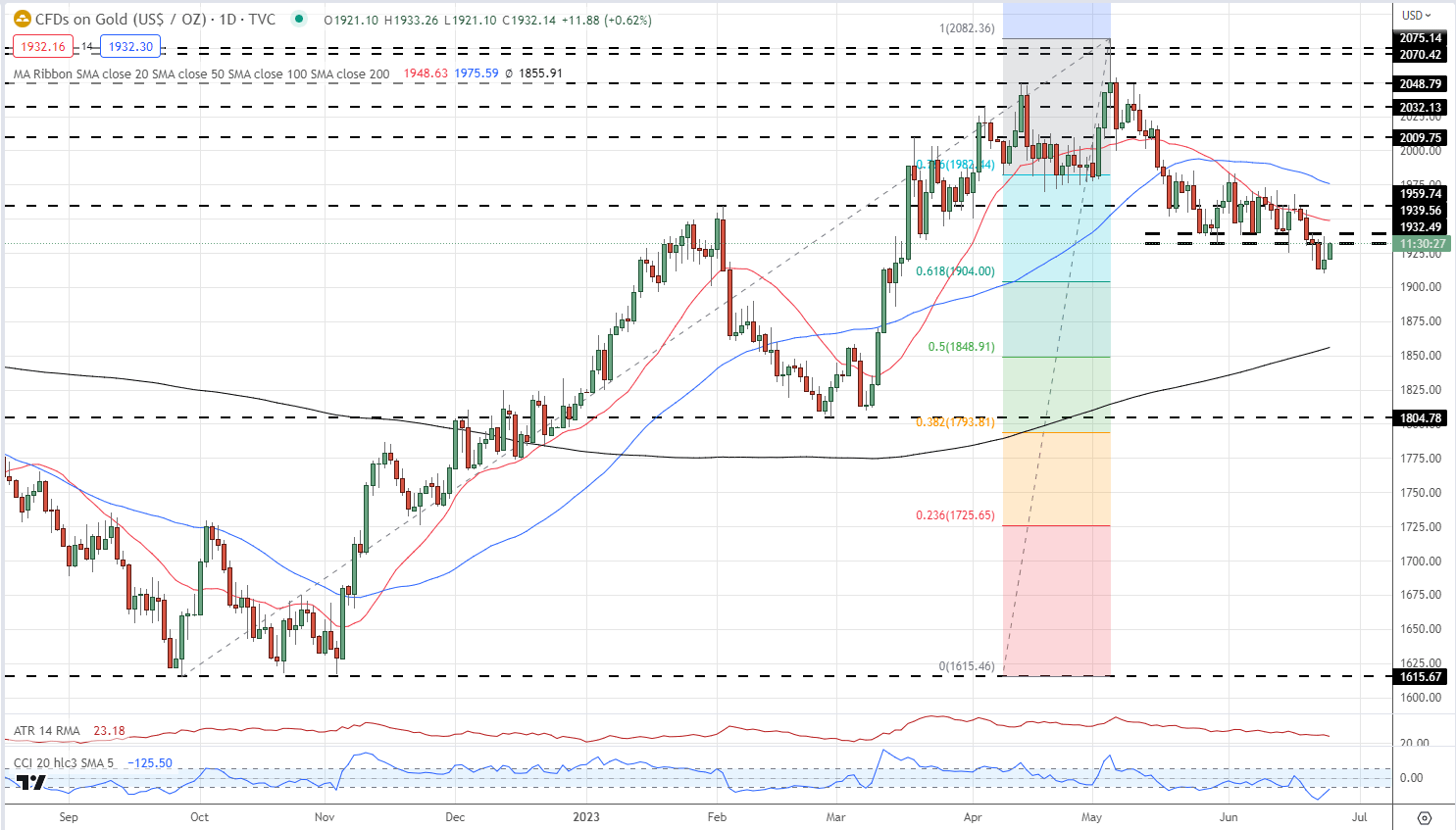
Task: Click the Oct label on time axis
Action: click(x=199, y=817)
